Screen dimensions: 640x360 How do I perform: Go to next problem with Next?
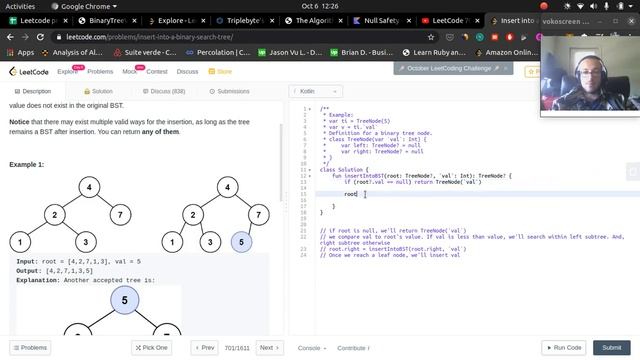click(269, 348)
